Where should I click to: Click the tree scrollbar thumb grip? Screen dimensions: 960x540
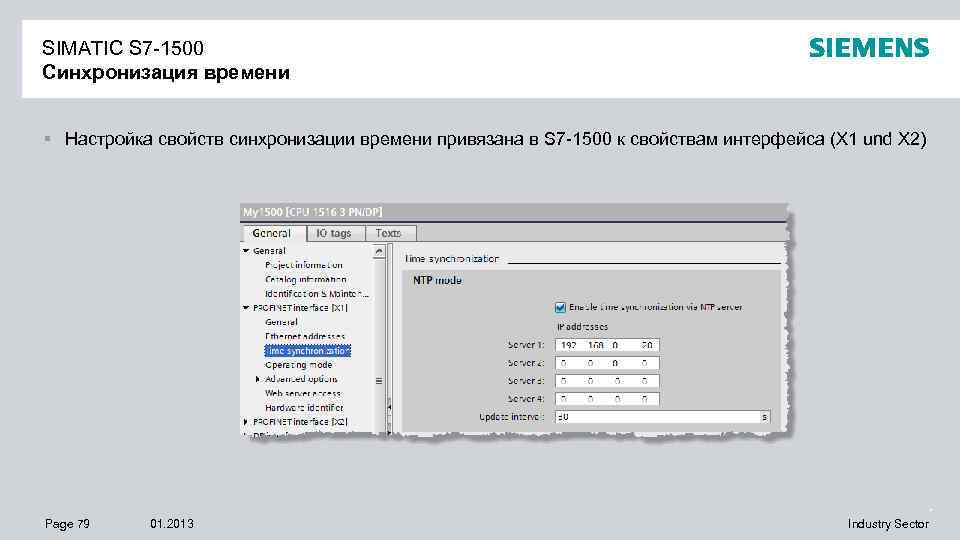click(379, 381)
